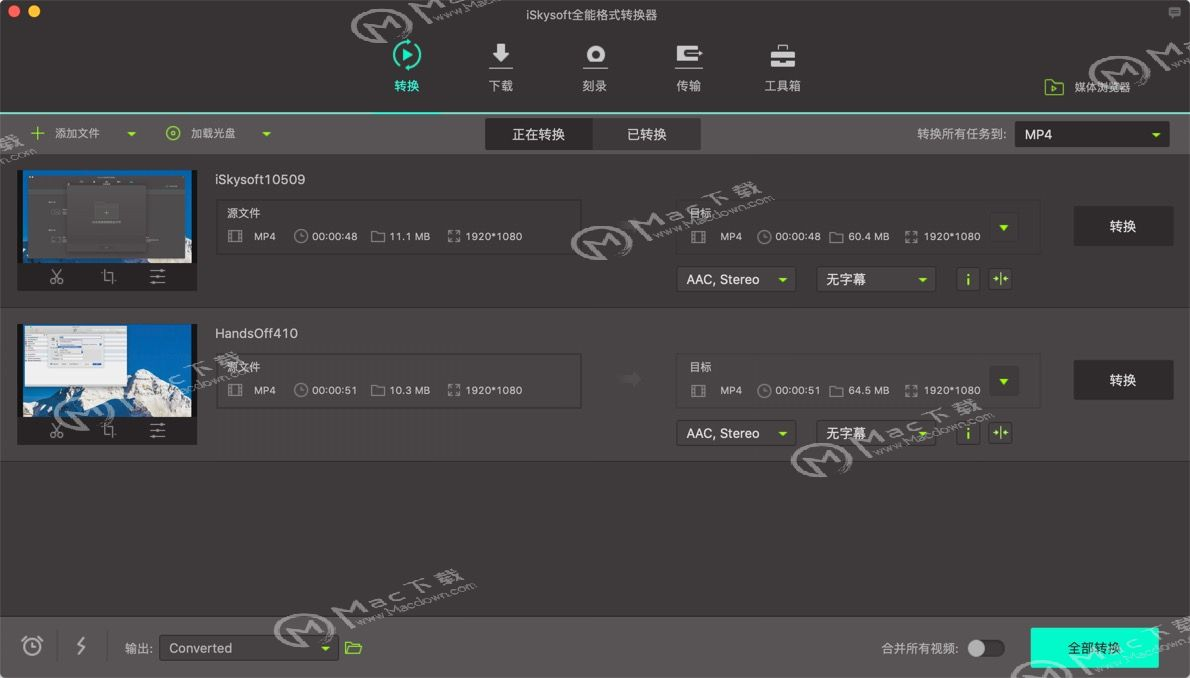Viewport: 1190px width, 678px height.
Task: Click the scissors trim icon for HandsOff410
Action: pos(57,431)
